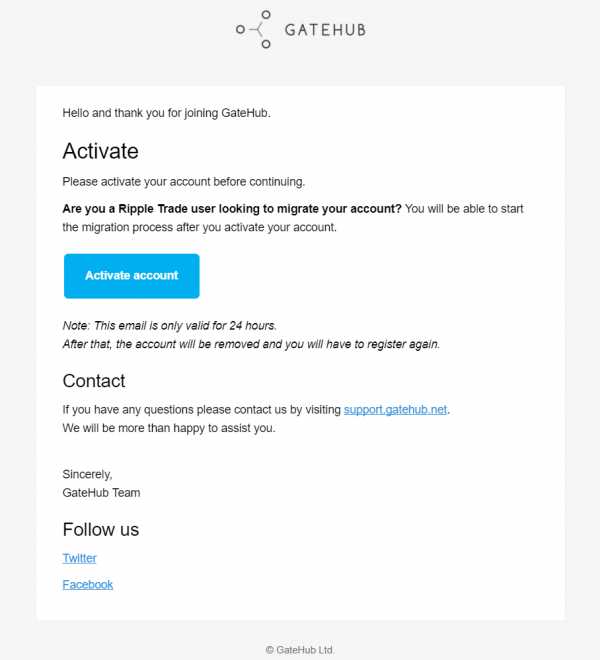The width and height of the screenshot is (600, 660).
Task: Click the 'Please activate your account' text
Action: (x=183, y=182)
